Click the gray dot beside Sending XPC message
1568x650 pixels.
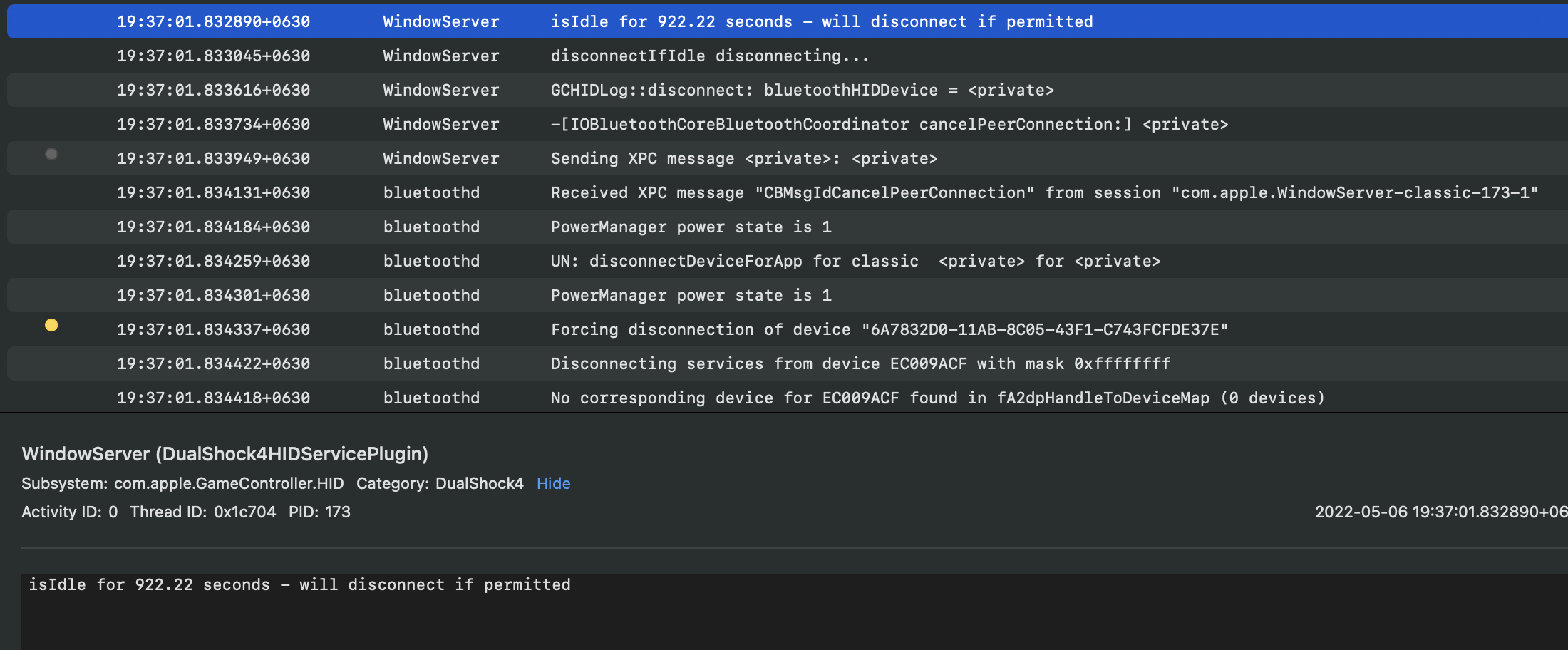(x=51, y=154)
